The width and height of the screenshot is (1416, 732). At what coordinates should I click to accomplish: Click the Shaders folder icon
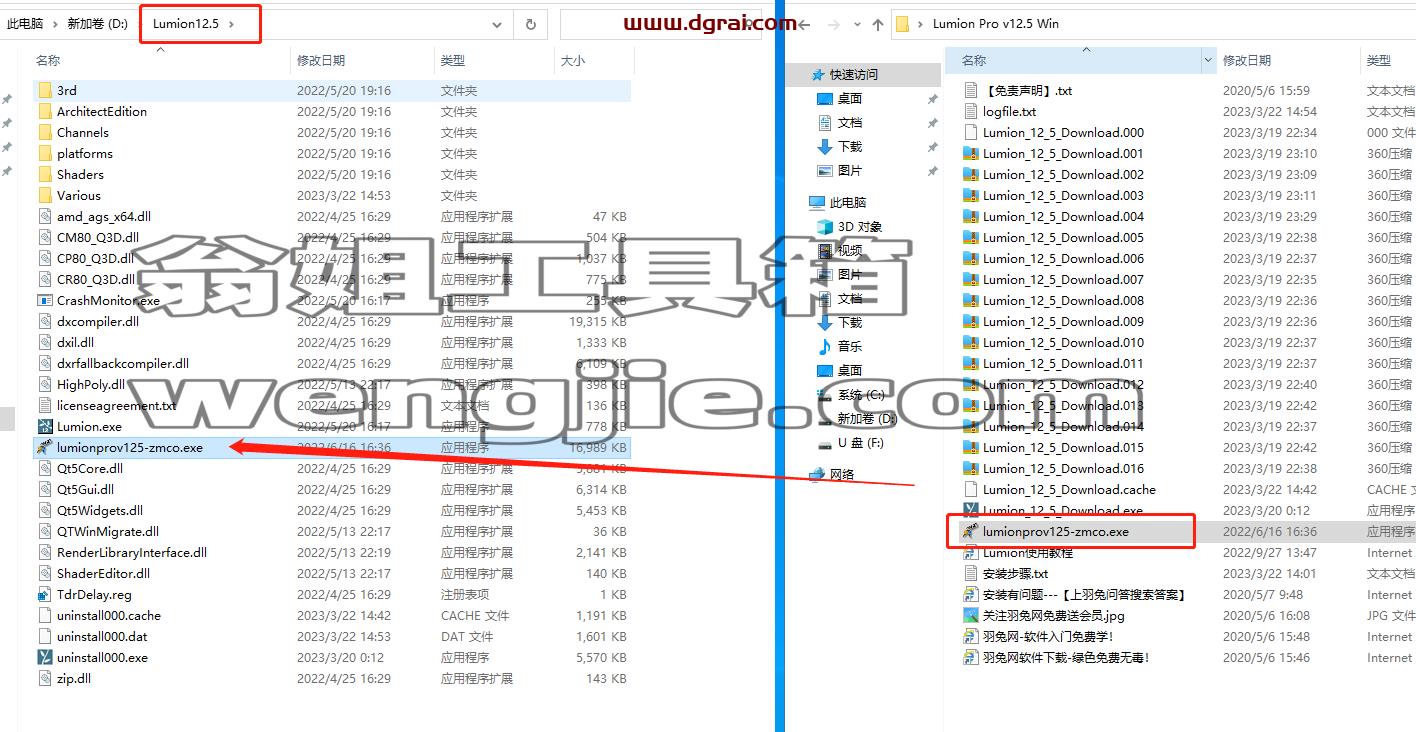[44, 174]
